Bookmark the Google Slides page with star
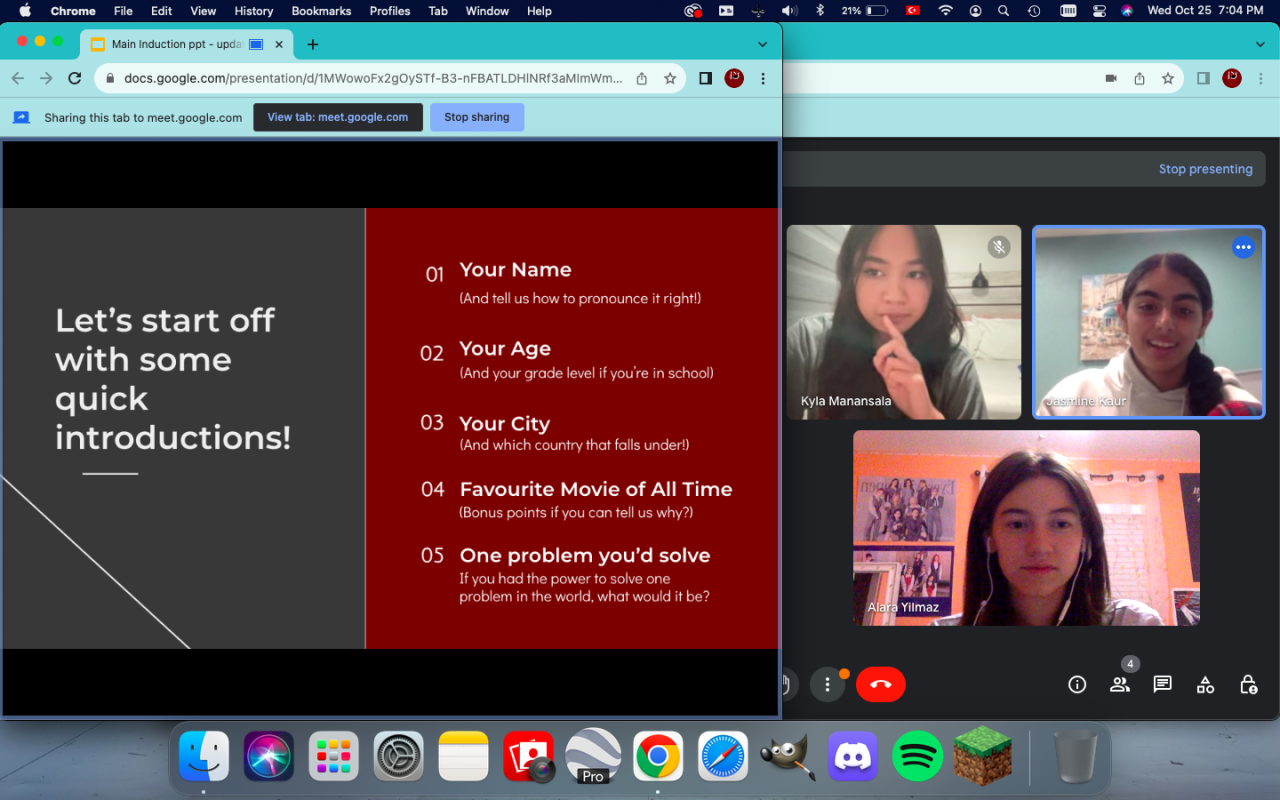Screen dimensions: 1280x800 point(670,79)
